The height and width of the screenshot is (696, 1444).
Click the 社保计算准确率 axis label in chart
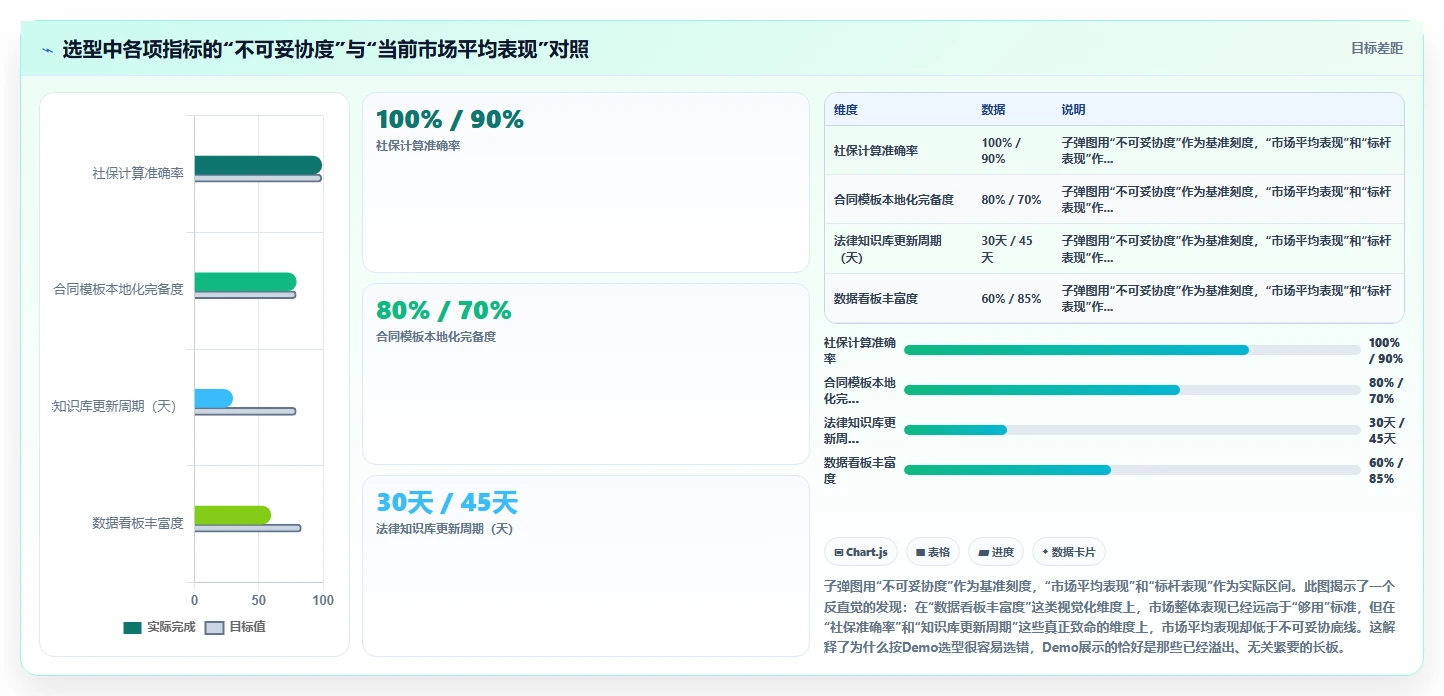pos(138,173)
